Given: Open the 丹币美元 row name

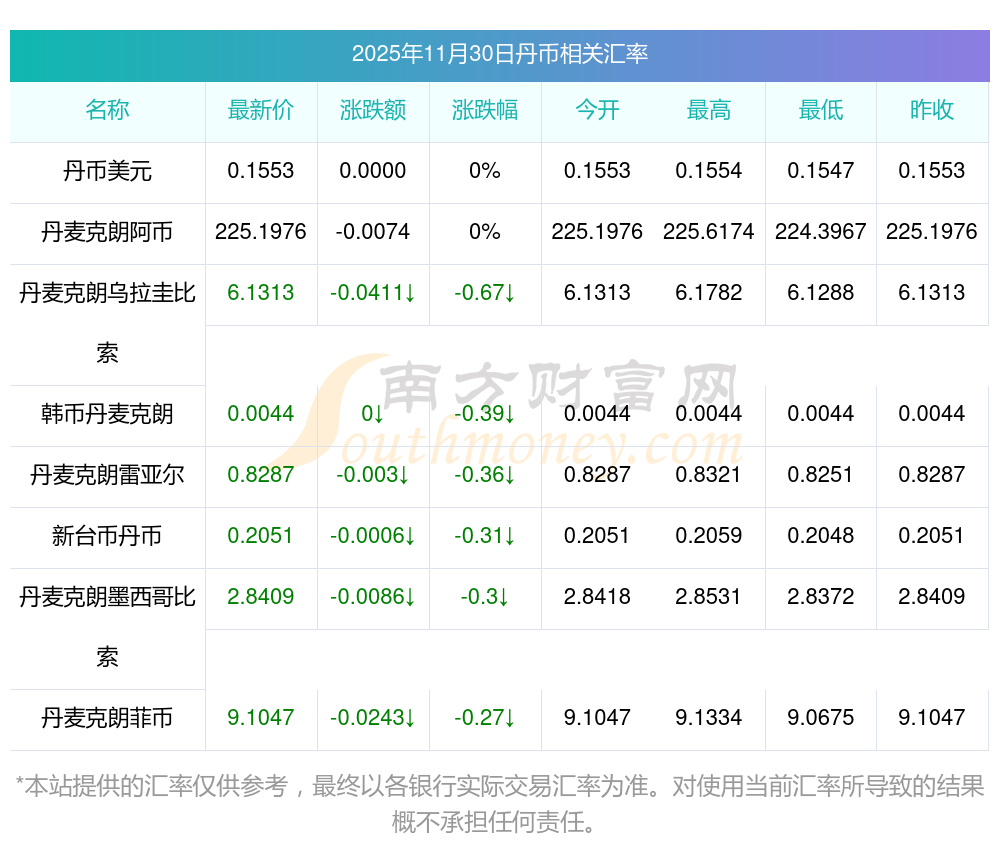Looking at the screenshot, I should pyautogui.click(x=107, y=171).
